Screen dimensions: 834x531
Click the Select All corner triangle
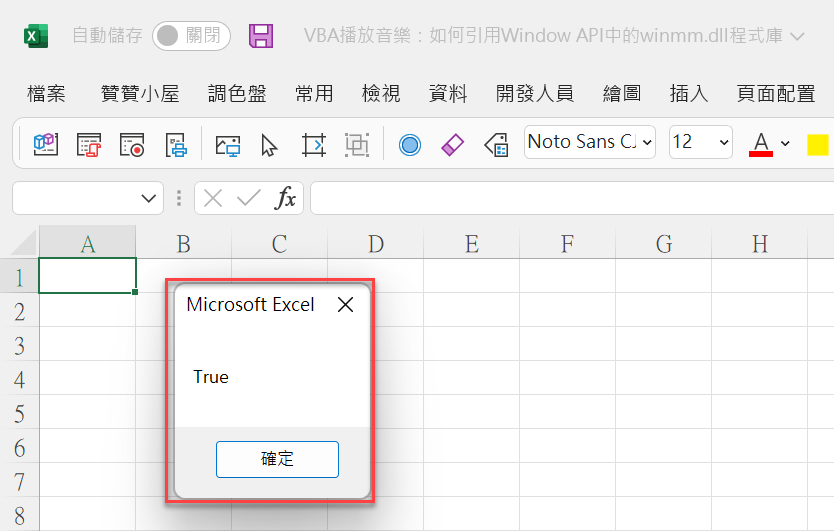click(23, 243)
